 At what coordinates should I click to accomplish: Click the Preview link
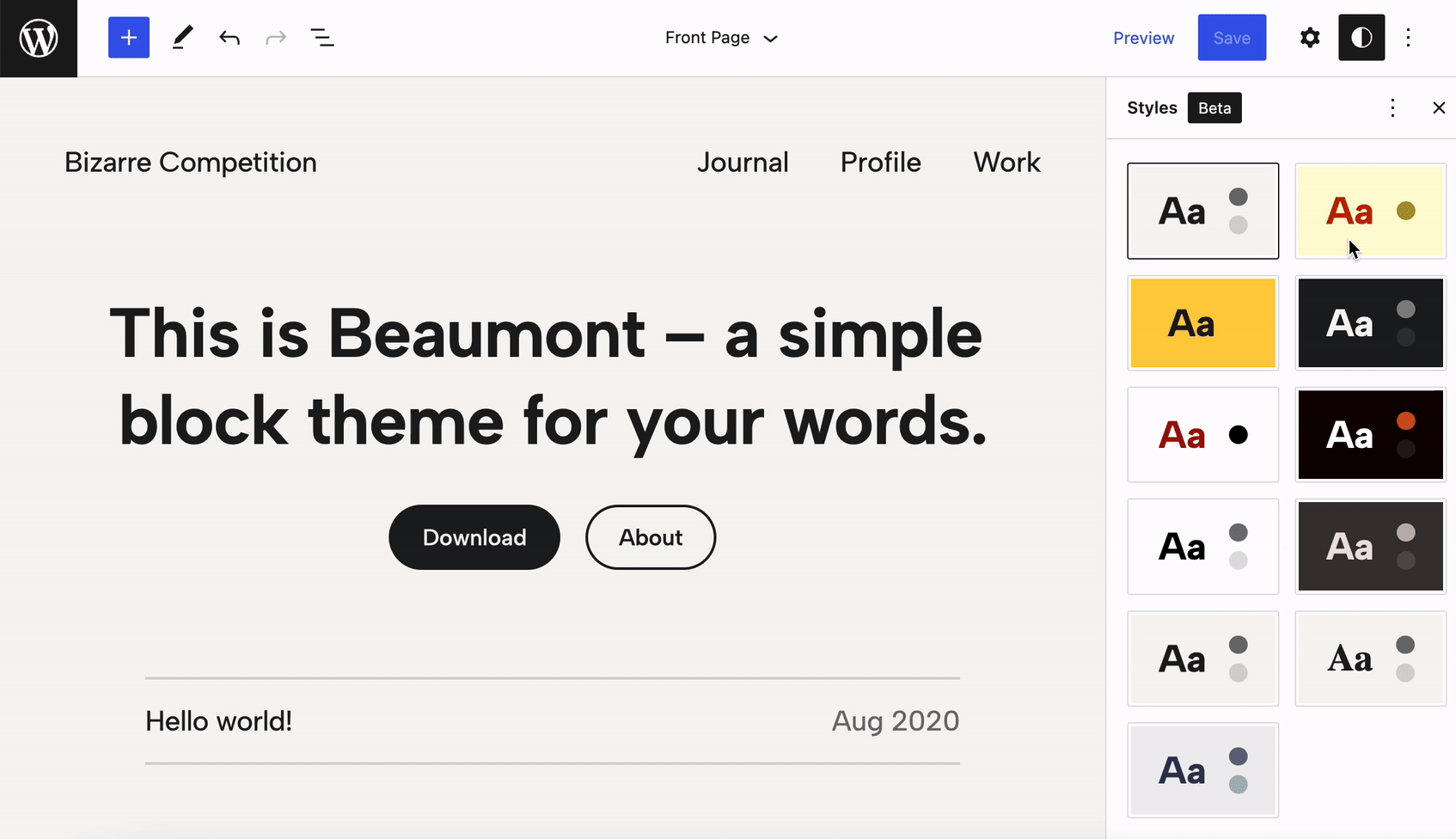point(1143,38)
